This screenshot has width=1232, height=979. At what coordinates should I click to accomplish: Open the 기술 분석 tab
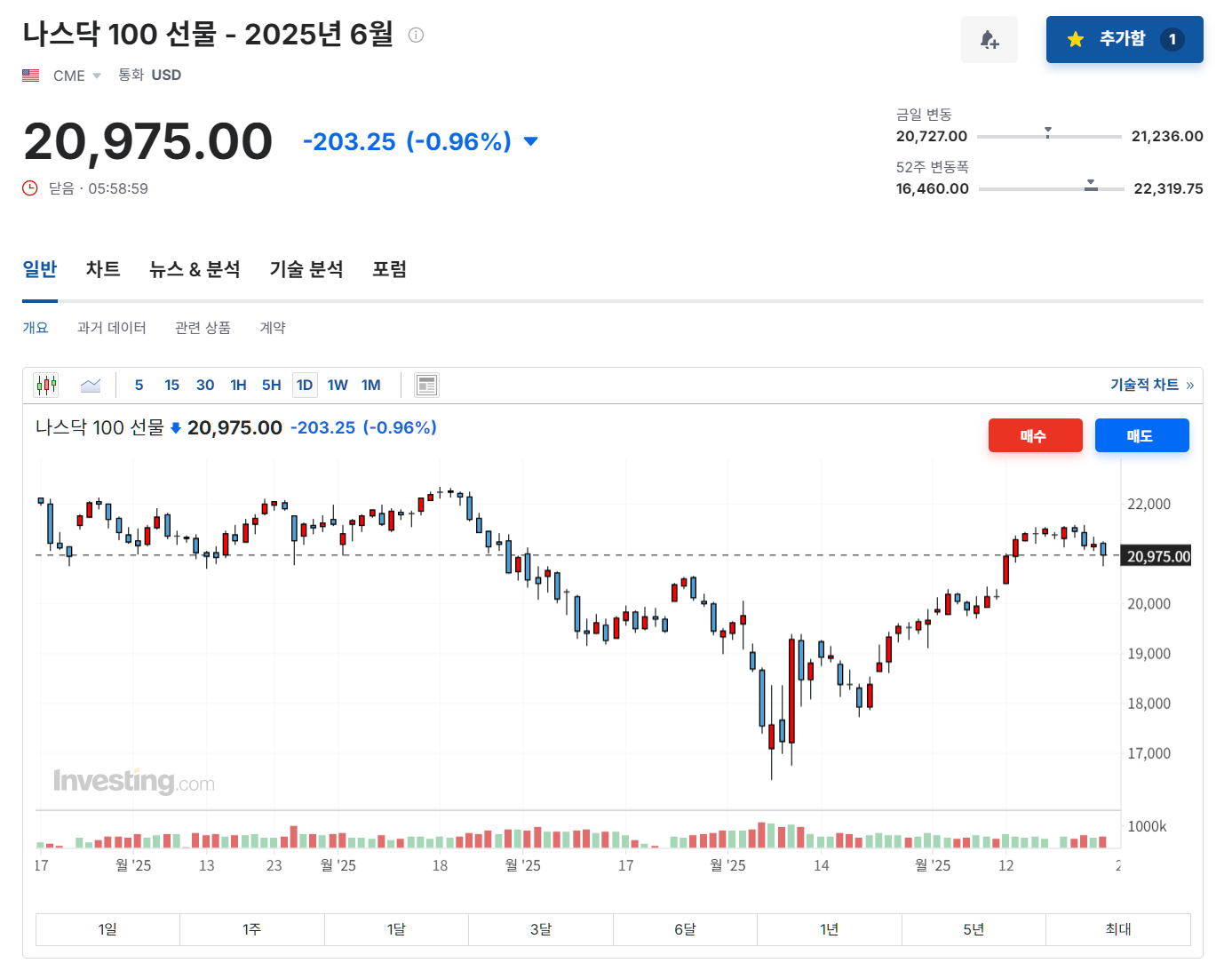click(306, 269)
